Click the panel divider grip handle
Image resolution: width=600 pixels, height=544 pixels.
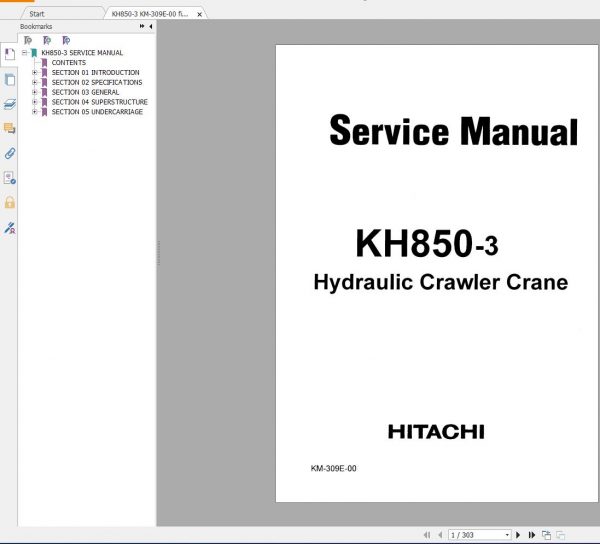point(158,252)
